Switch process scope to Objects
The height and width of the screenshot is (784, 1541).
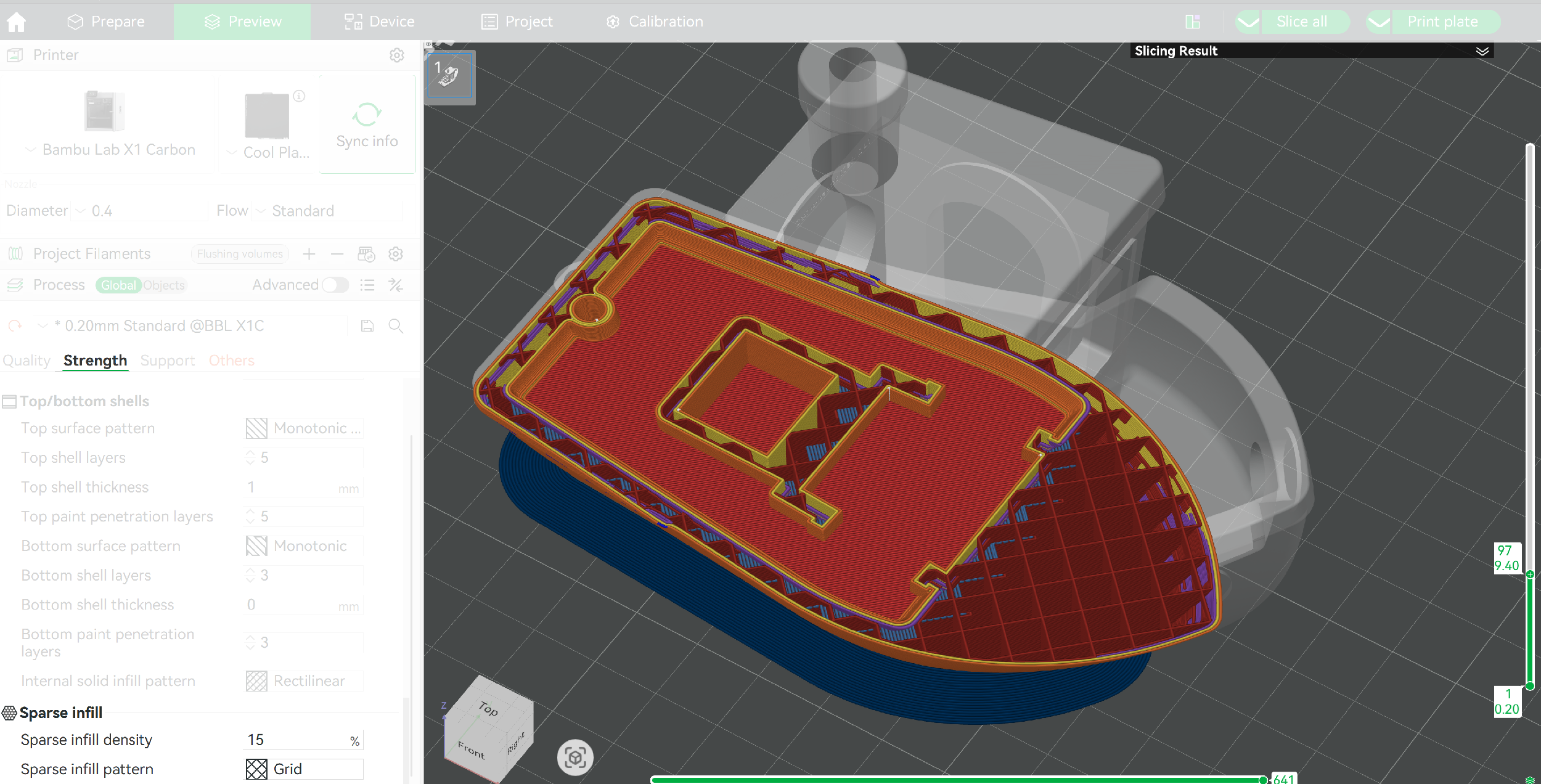[164, 285]
